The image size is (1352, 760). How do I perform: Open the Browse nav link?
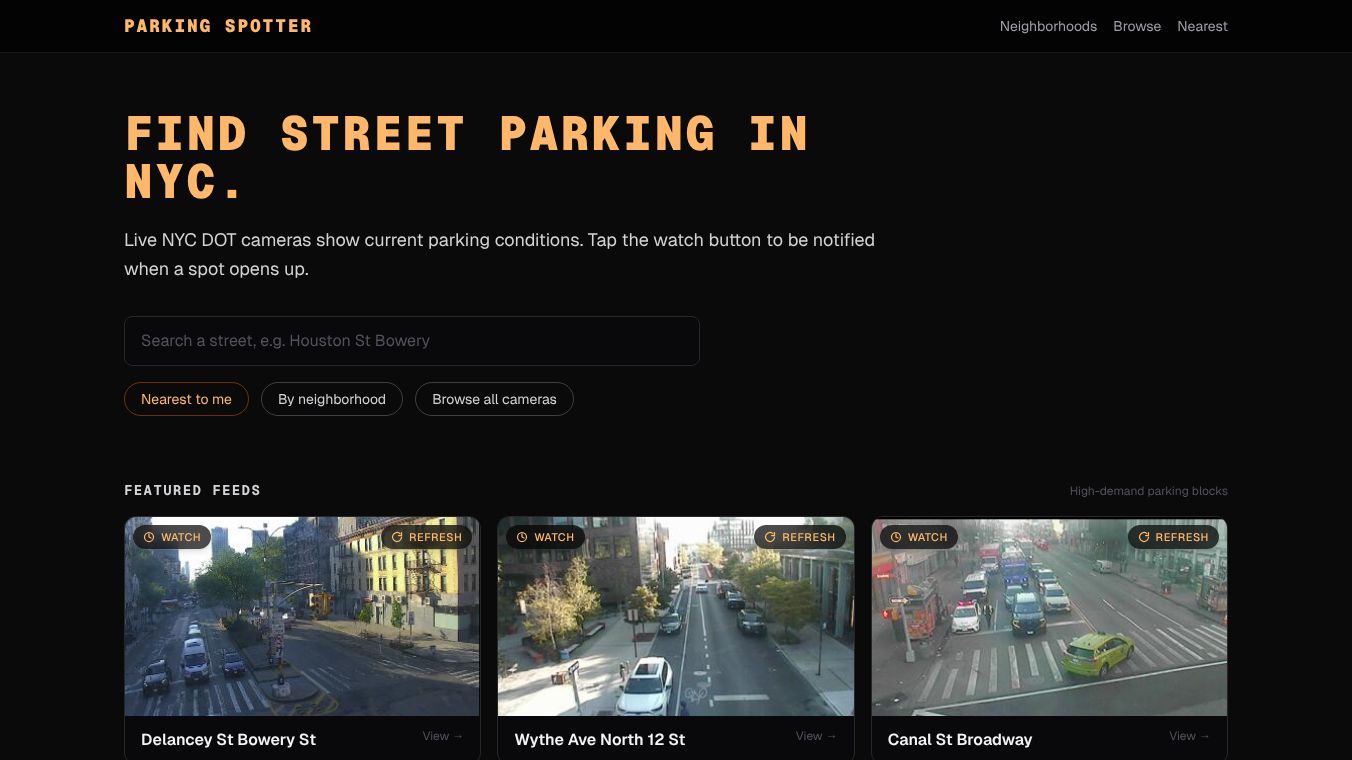tap(1137, 26)
